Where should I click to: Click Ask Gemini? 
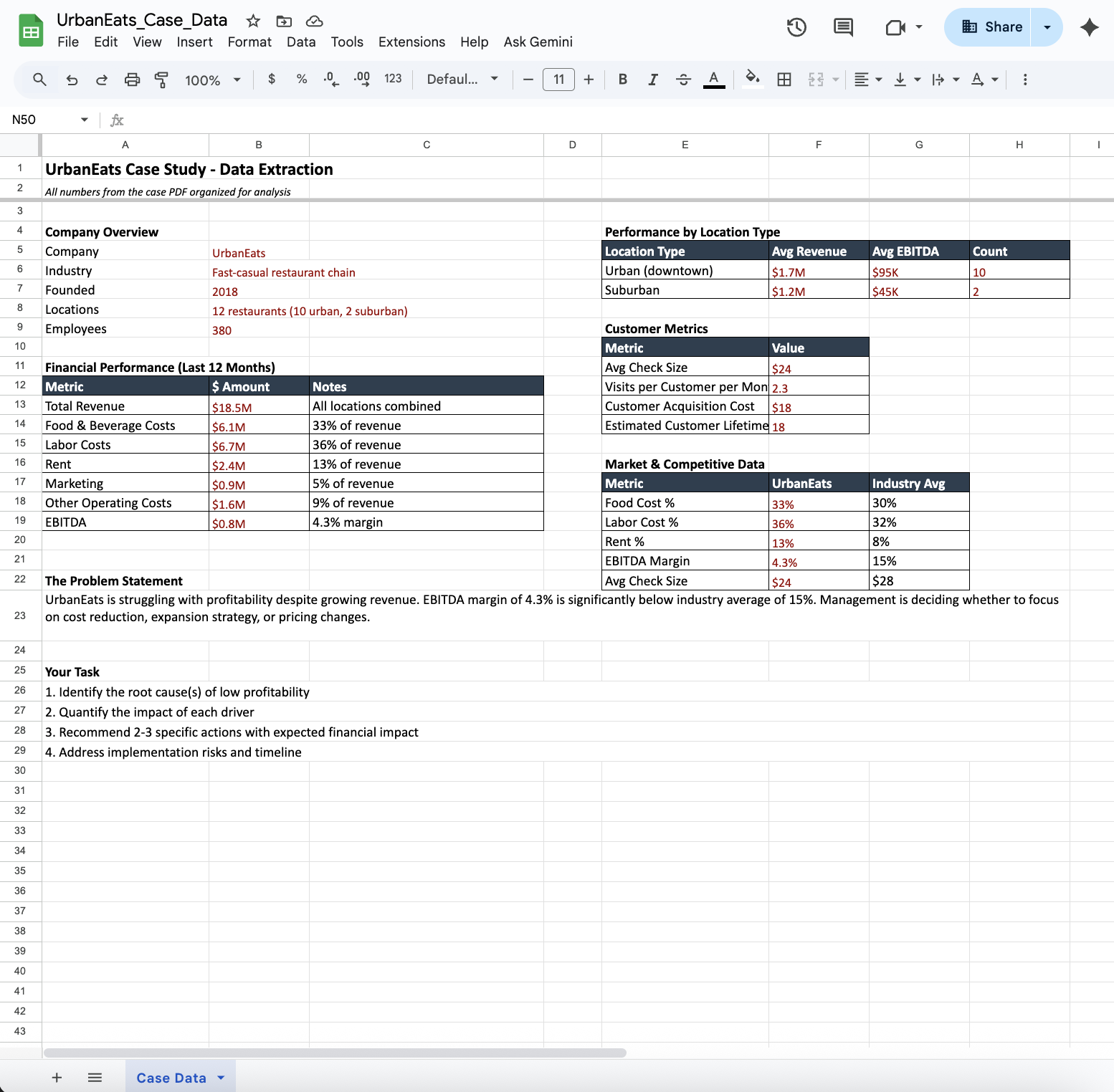[538, 42]
